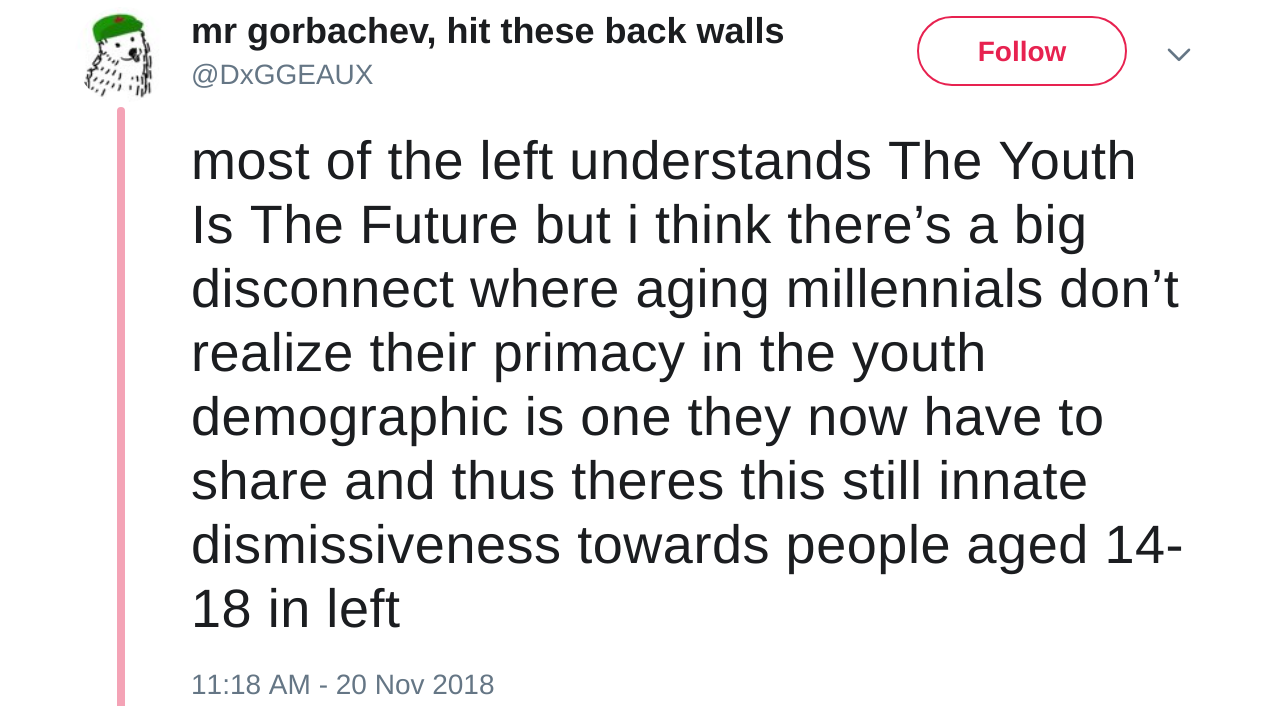Click the tweet's last line '18 in left'
The height and width of the screenshot is (706, 1268).
pos(295,610)
